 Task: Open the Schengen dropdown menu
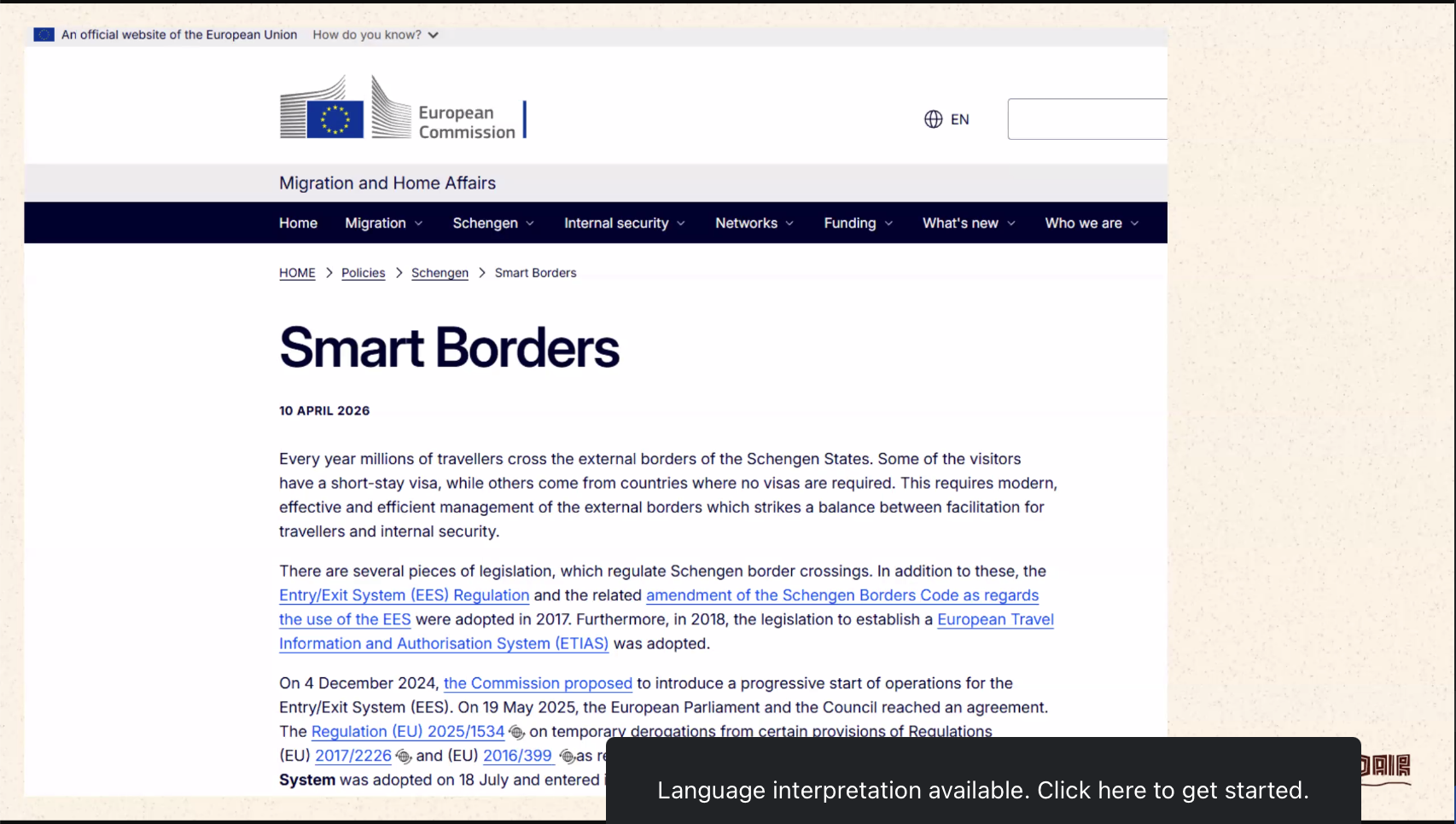(493, 223)
